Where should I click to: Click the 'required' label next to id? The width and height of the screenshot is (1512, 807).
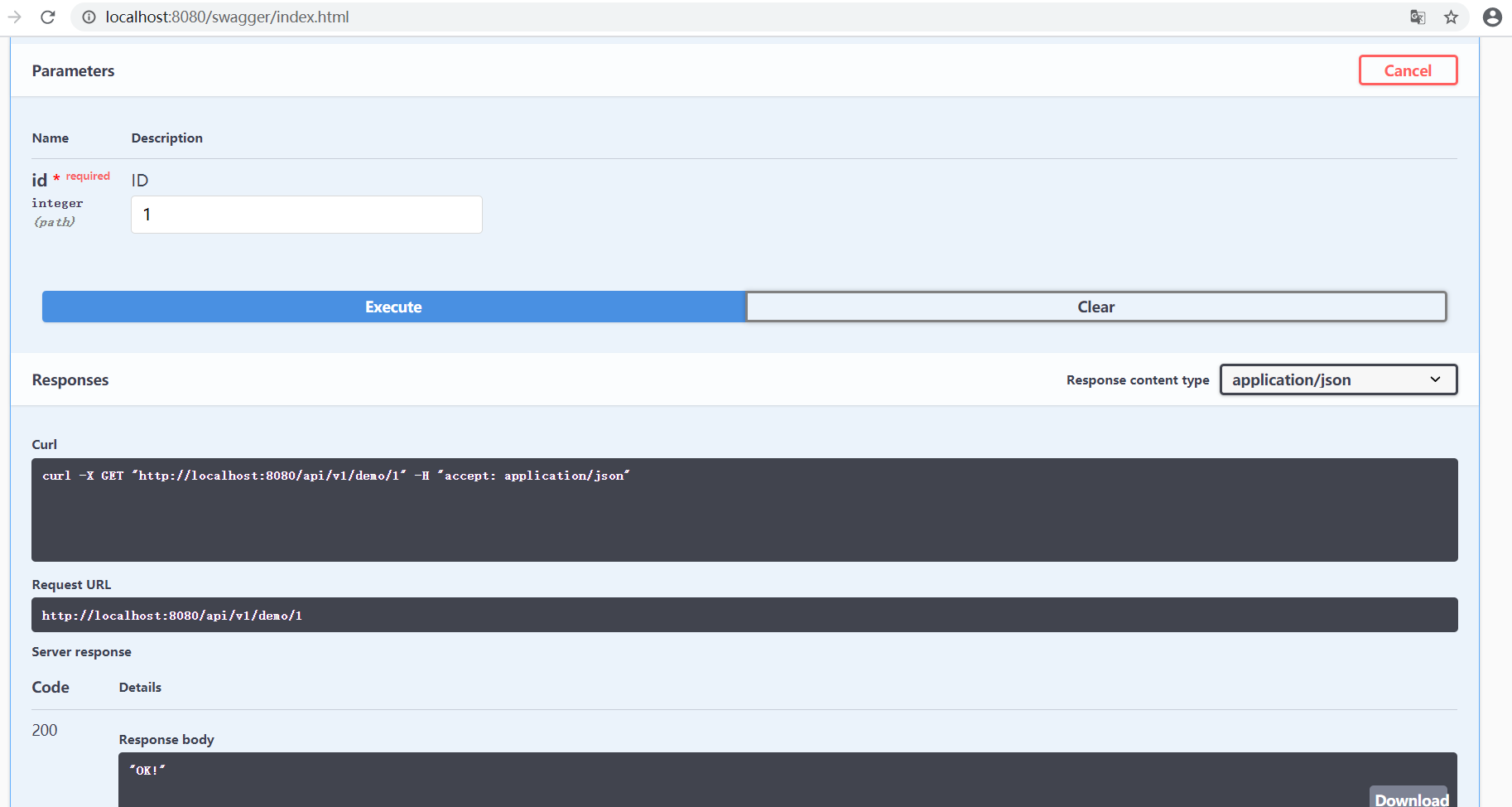click(88, 176)
